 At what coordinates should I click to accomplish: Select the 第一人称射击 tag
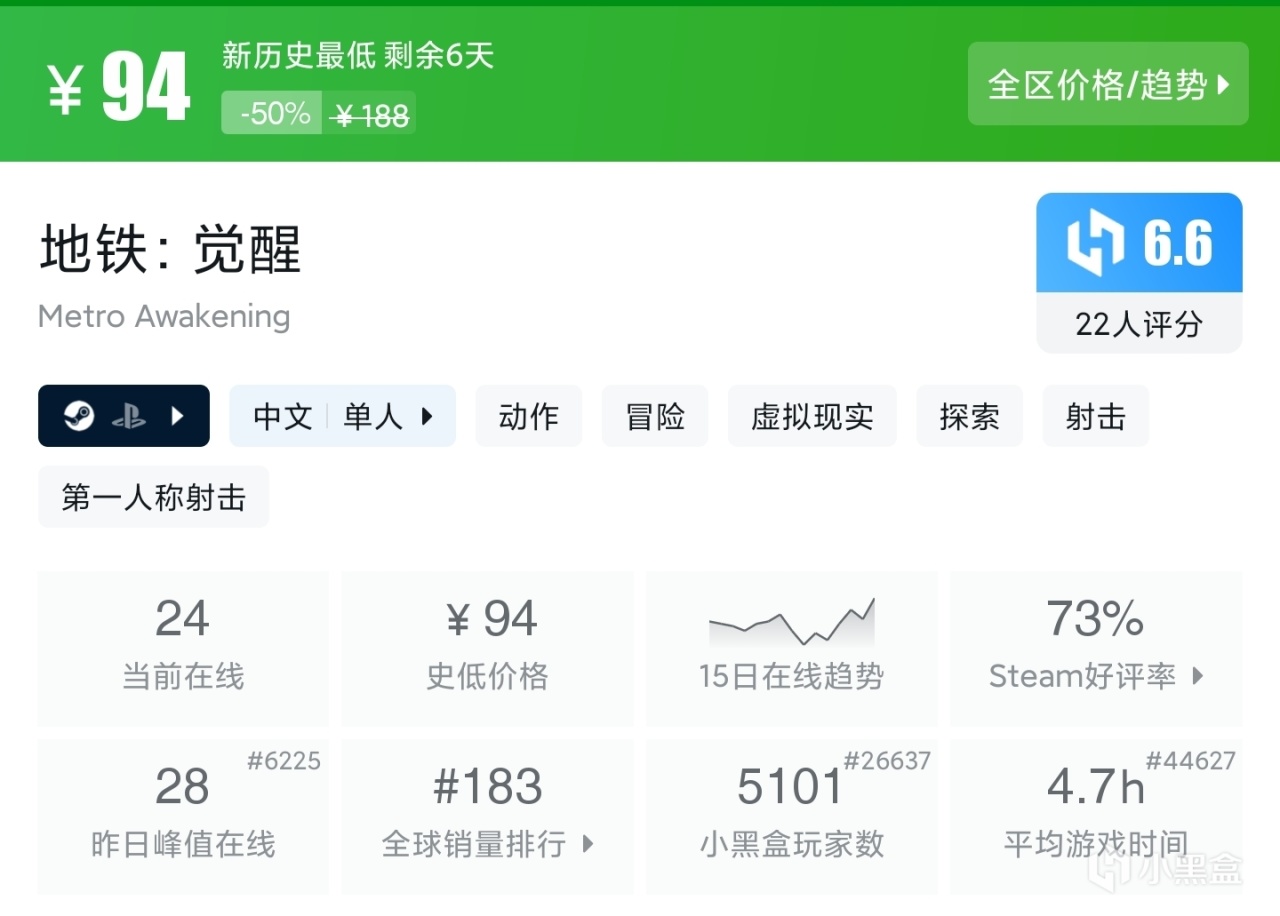tap(153, 497)
